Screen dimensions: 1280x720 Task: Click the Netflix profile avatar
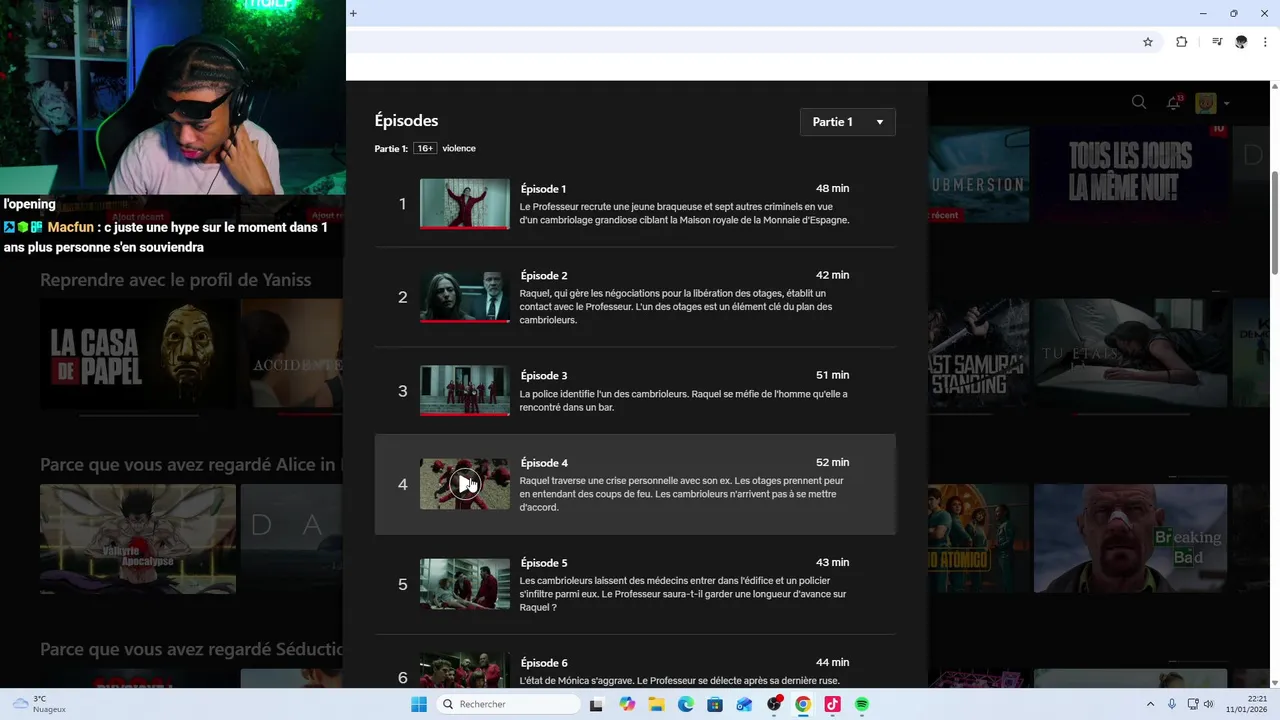pos(1206,103)
